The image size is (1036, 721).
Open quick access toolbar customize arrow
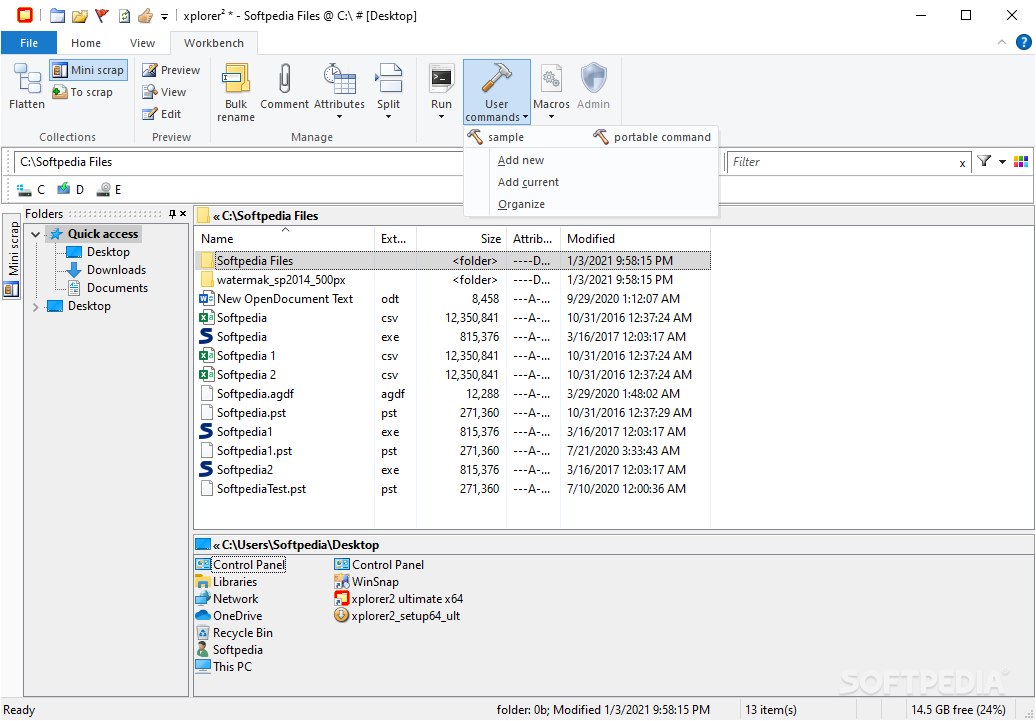click(165, 16)
